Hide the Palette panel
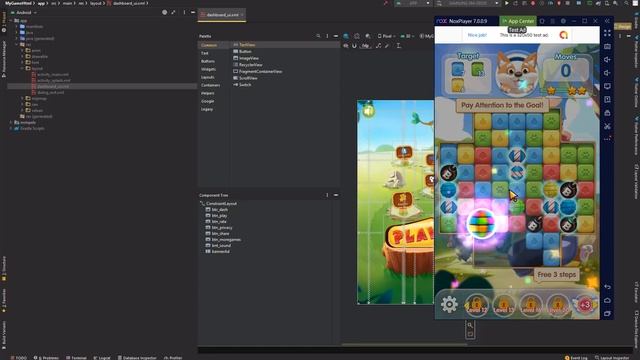640x360 pixels. click(x=336, y=36)
